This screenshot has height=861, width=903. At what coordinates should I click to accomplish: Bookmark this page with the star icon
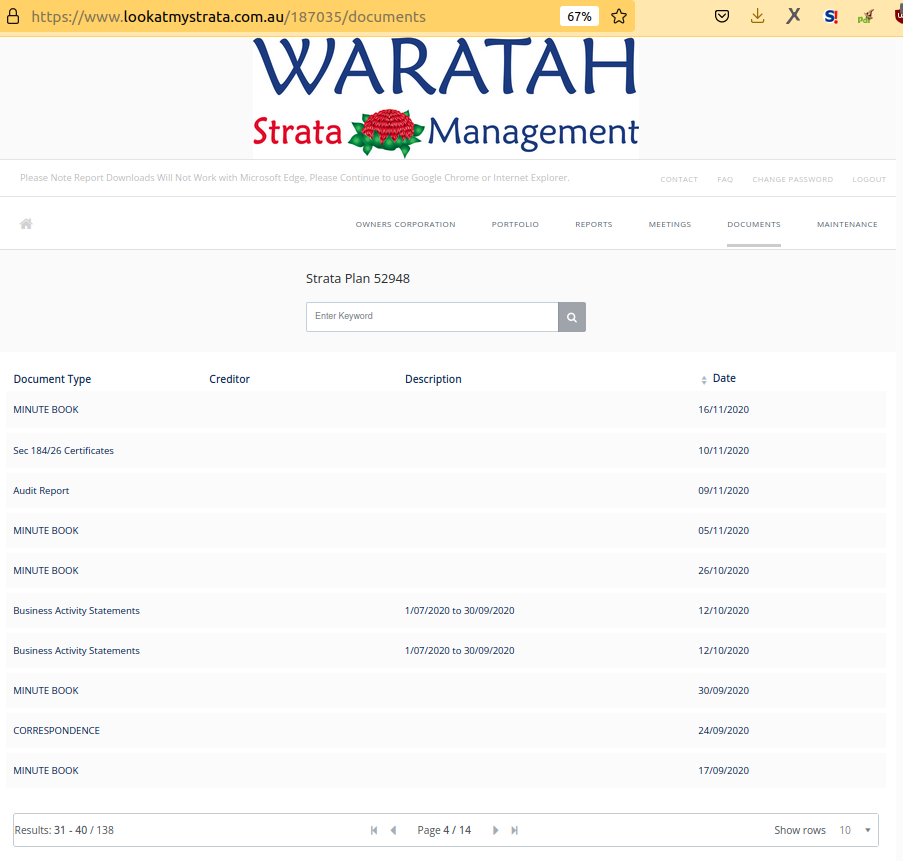pos(619,16)
